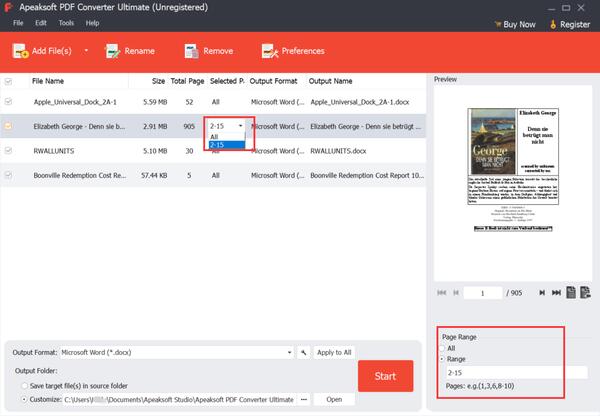Screen dimensions: 600x416
Task: Select All in the page dropdown list
Action: (215, 137)
